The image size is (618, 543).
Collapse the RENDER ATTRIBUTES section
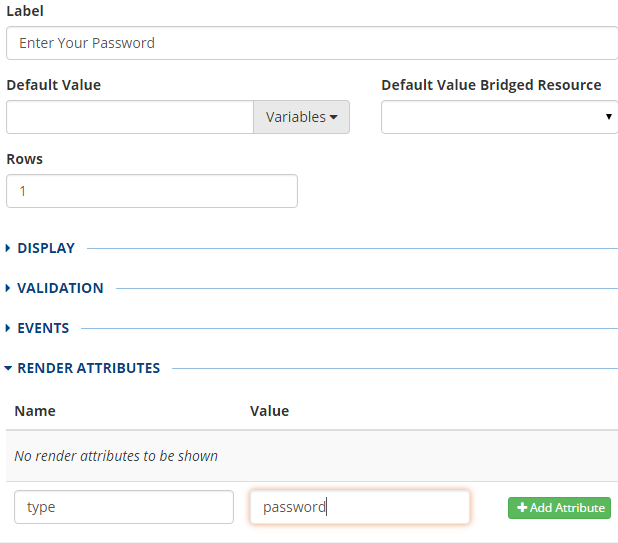tap(88, 368)
